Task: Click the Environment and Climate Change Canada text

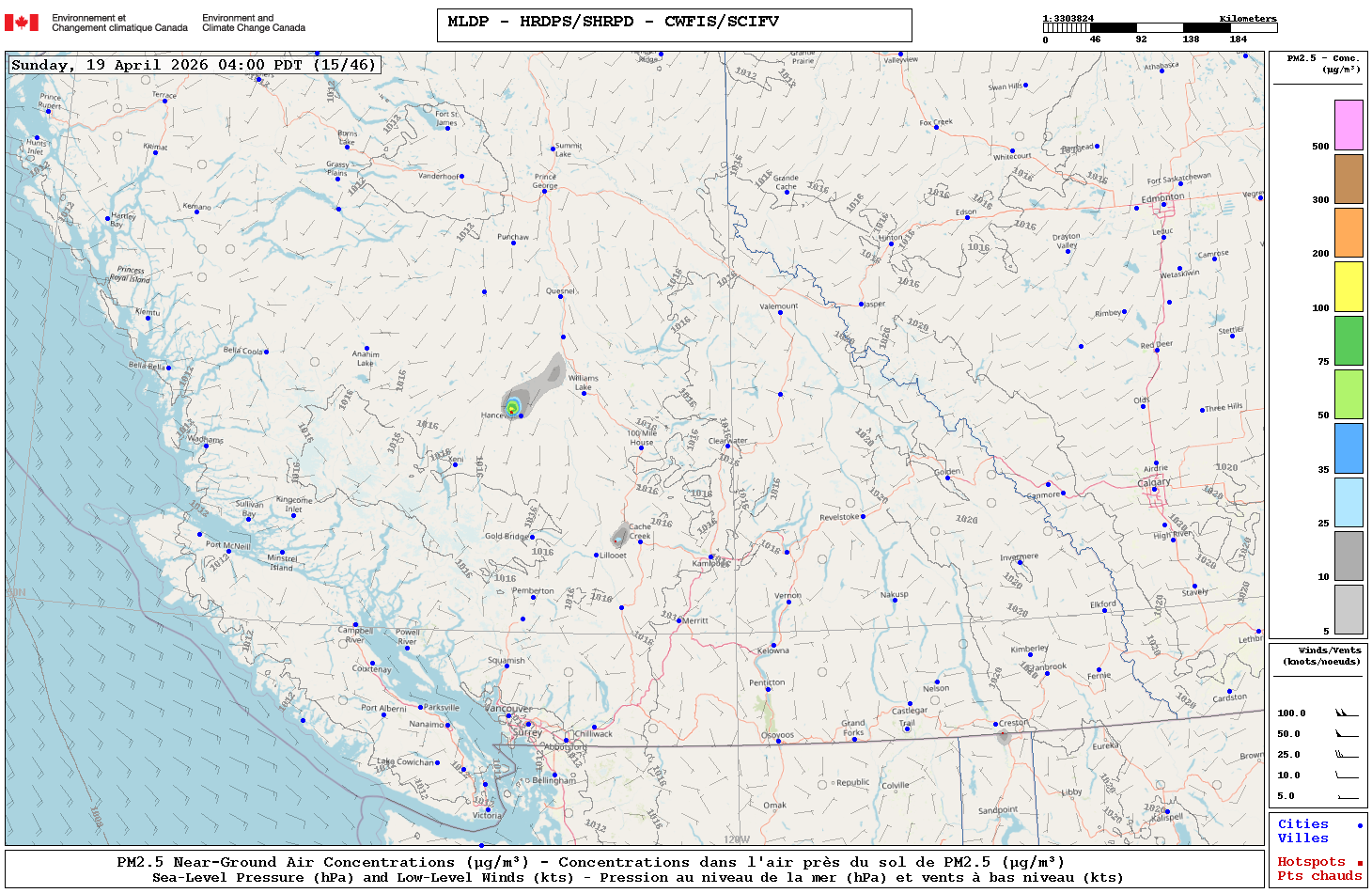Action: point(254,23)
